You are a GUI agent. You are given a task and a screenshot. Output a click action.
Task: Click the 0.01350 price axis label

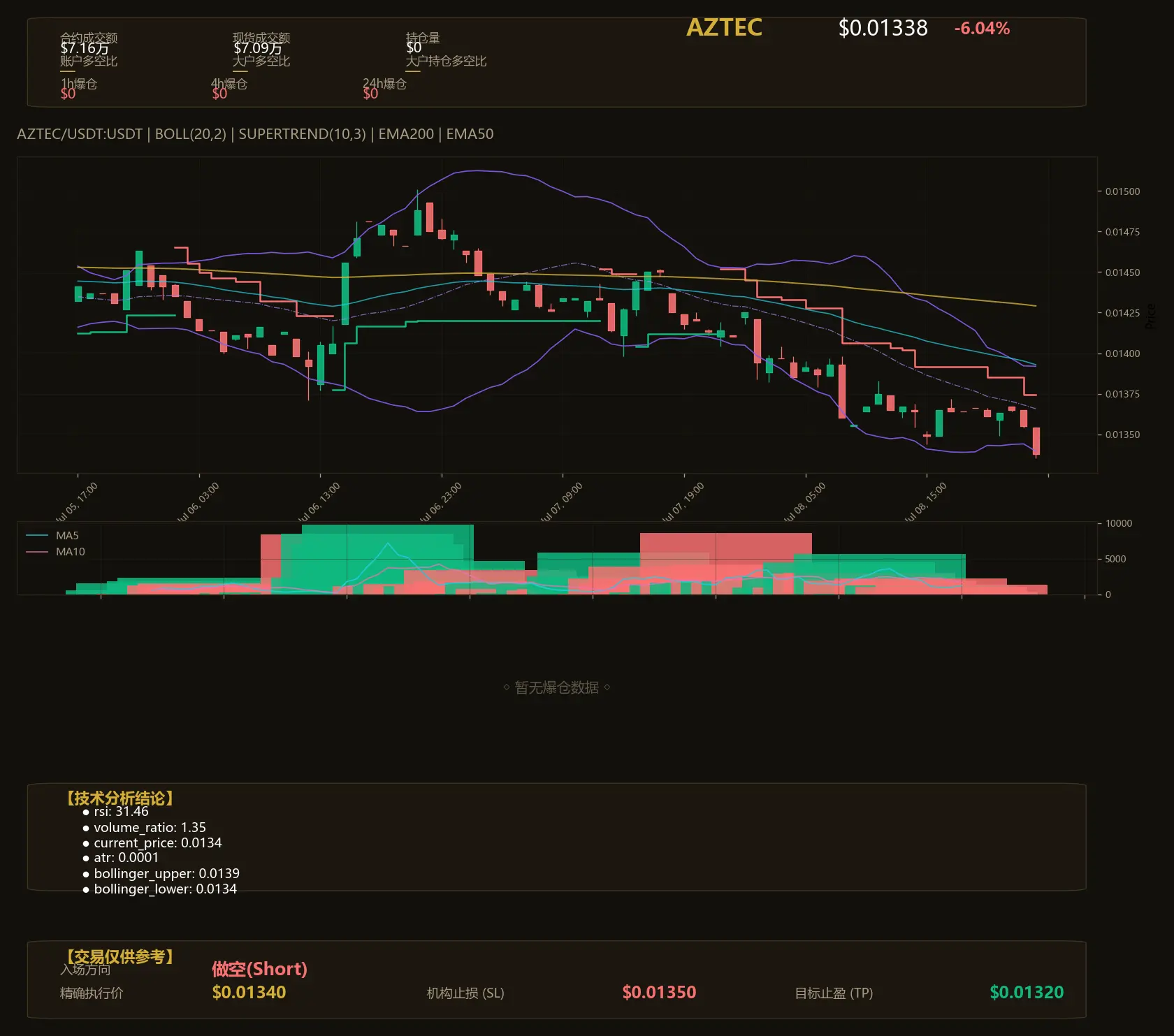coord(1122,435)
